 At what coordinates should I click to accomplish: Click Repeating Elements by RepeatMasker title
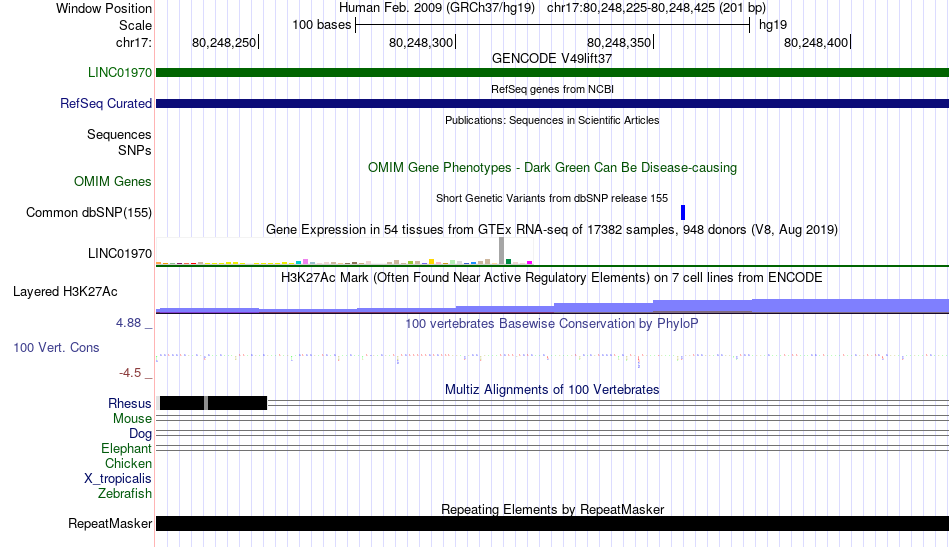pos(552,509)
